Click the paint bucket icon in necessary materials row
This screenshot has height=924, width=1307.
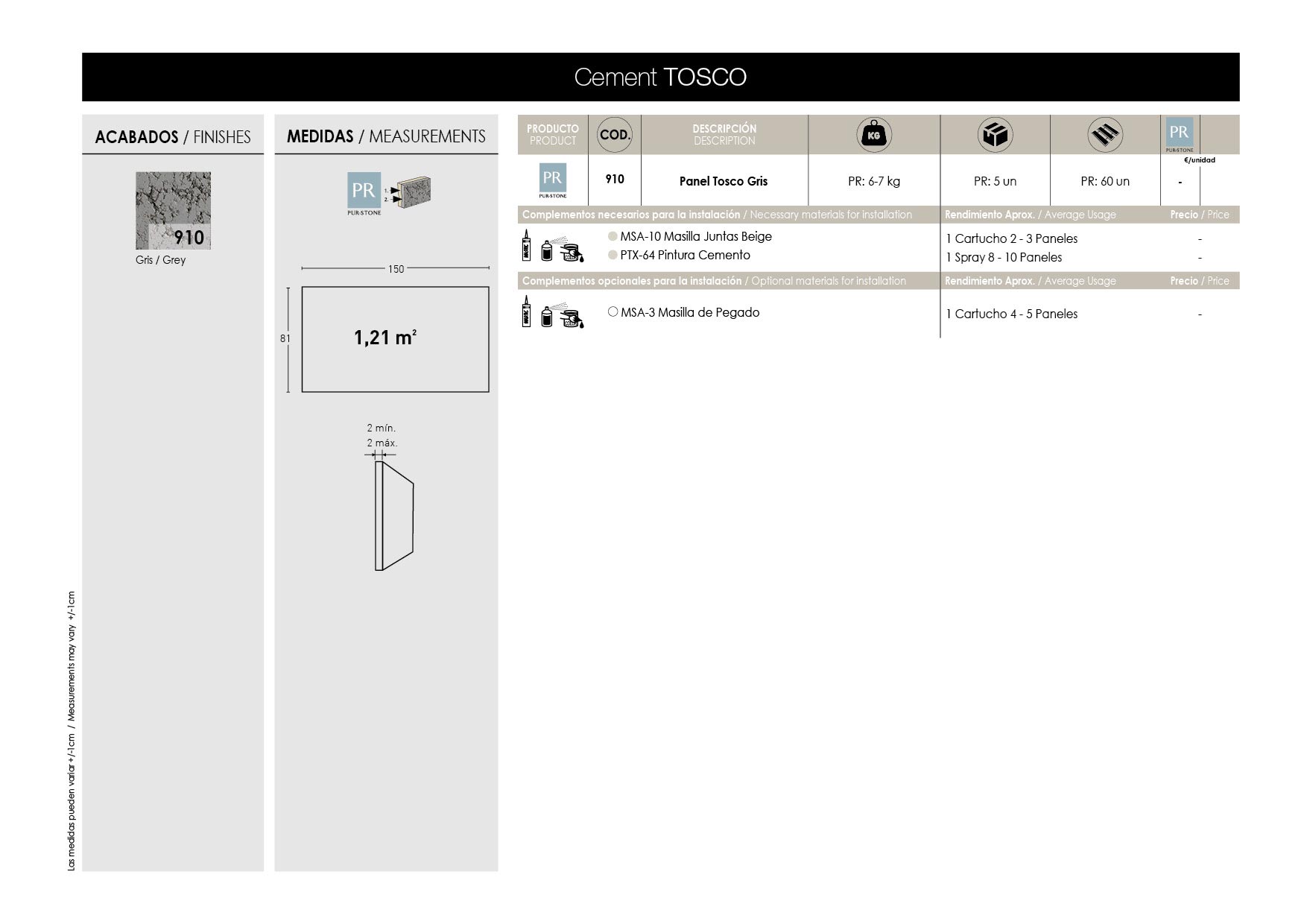pos(571,252)
